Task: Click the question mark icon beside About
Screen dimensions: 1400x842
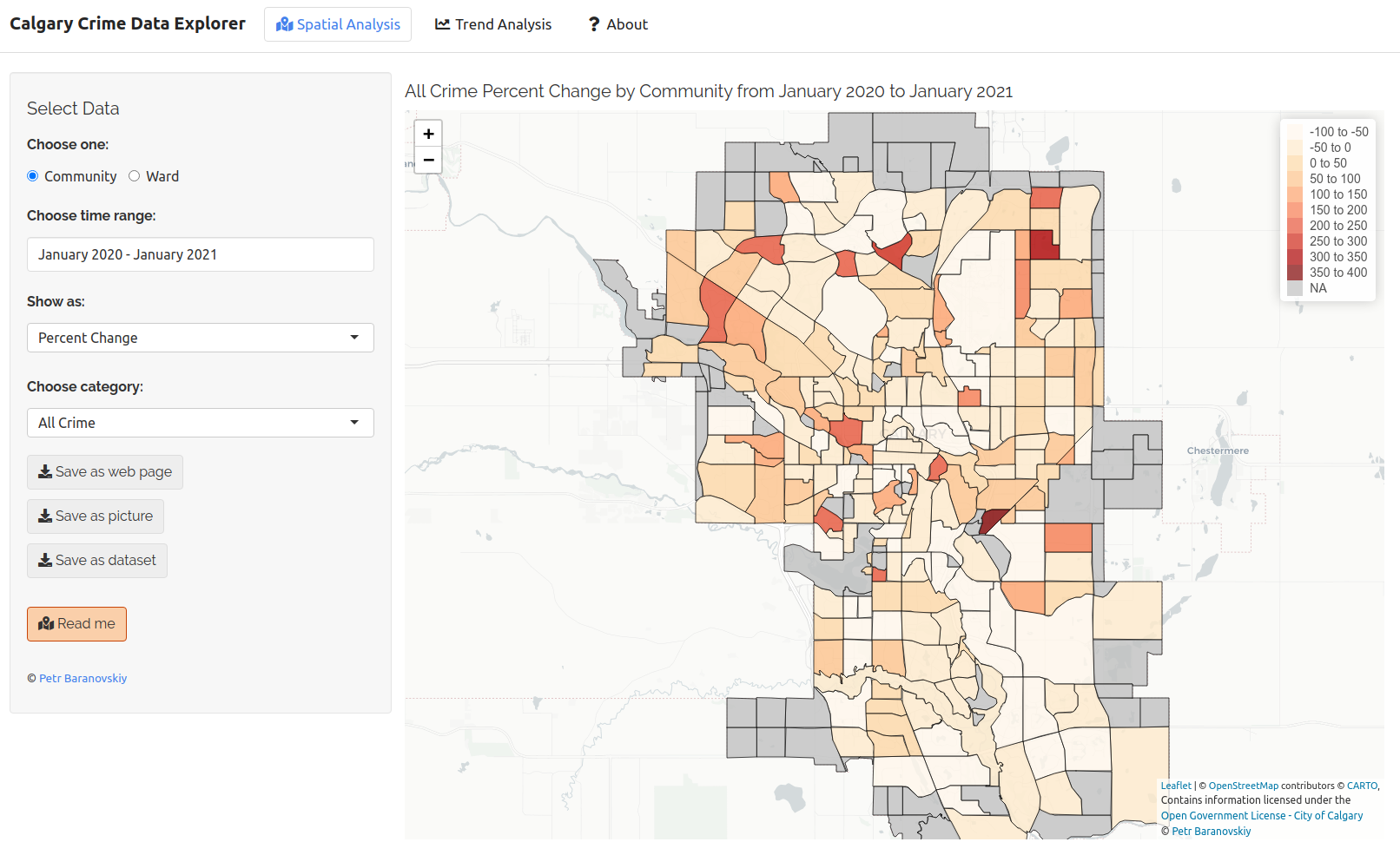Action: click(594, 24)
